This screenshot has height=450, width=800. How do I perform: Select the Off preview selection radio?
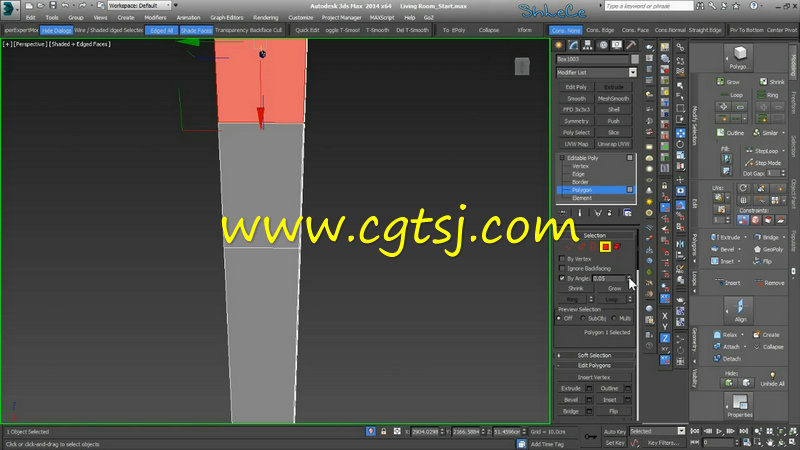559,318
